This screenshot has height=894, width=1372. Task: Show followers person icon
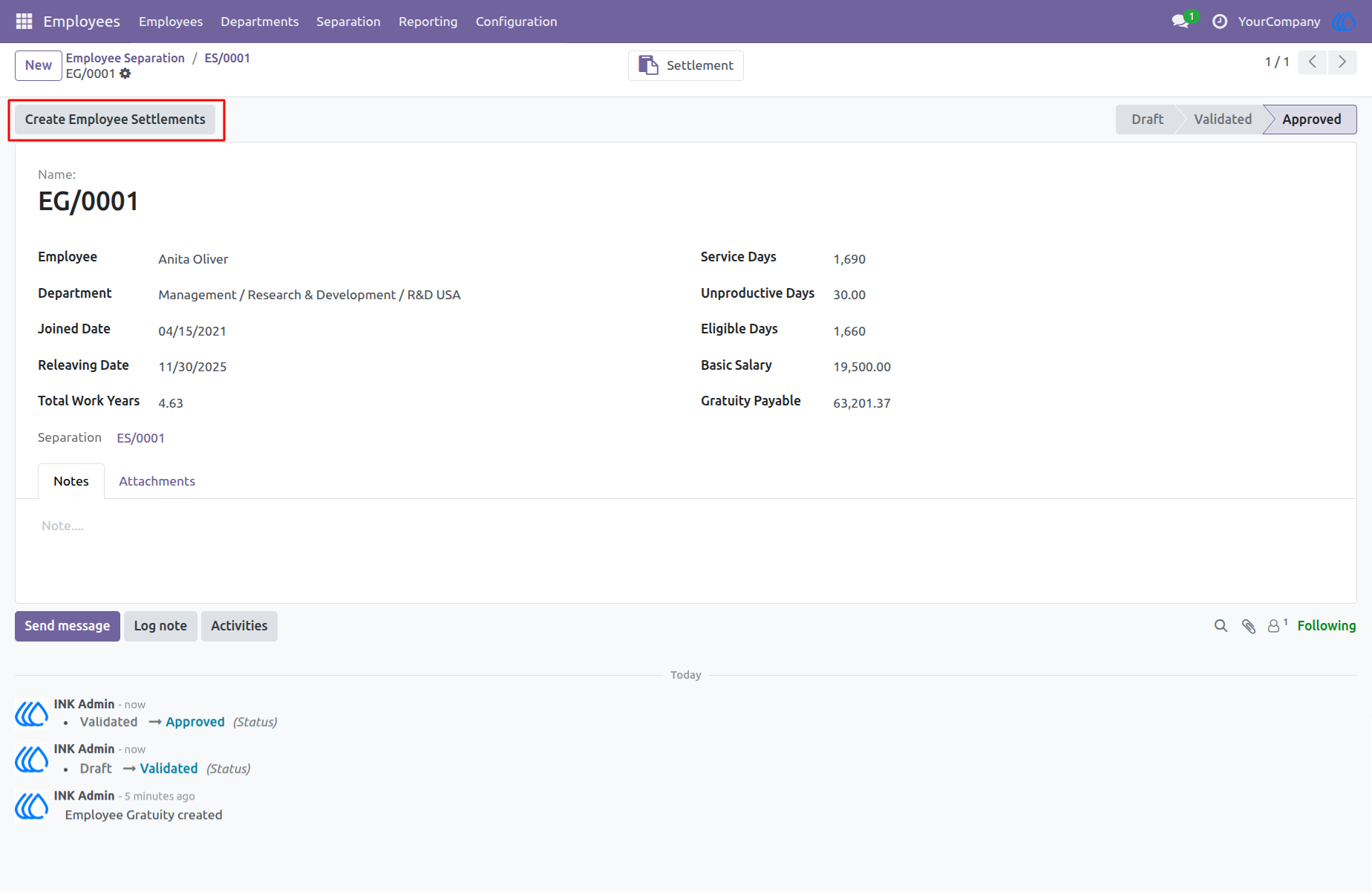[1274, 626]
